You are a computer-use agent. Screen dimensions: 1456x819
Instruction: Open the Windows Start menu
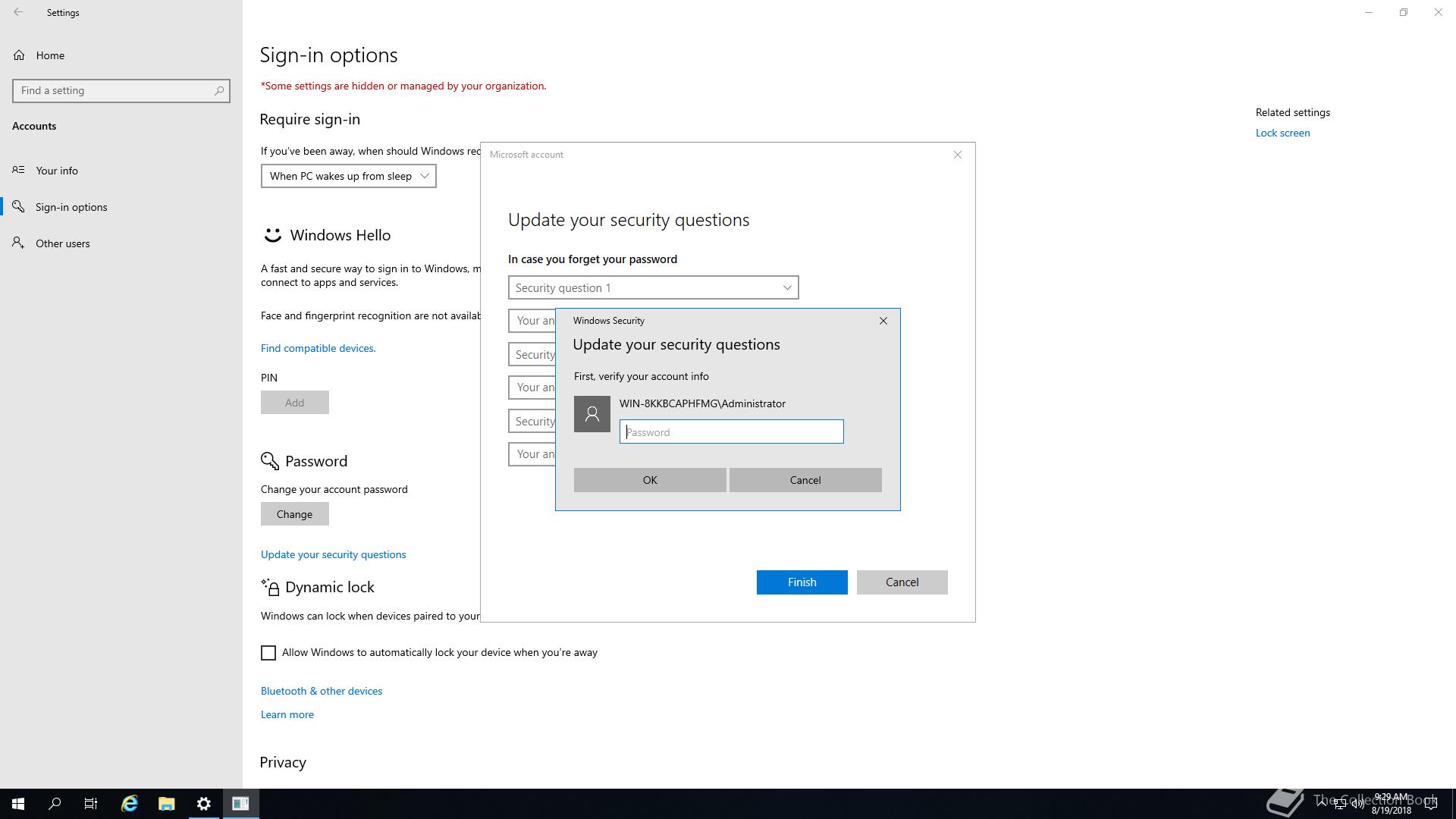[x=18, y=804]
